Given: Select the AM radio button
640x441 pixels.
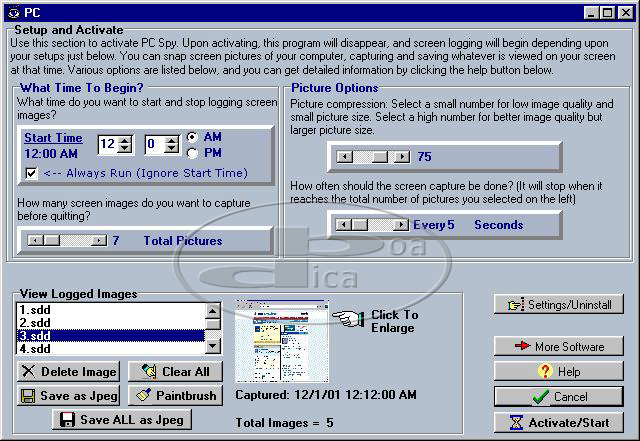Looking at the screenshot, I should [192, 137].
